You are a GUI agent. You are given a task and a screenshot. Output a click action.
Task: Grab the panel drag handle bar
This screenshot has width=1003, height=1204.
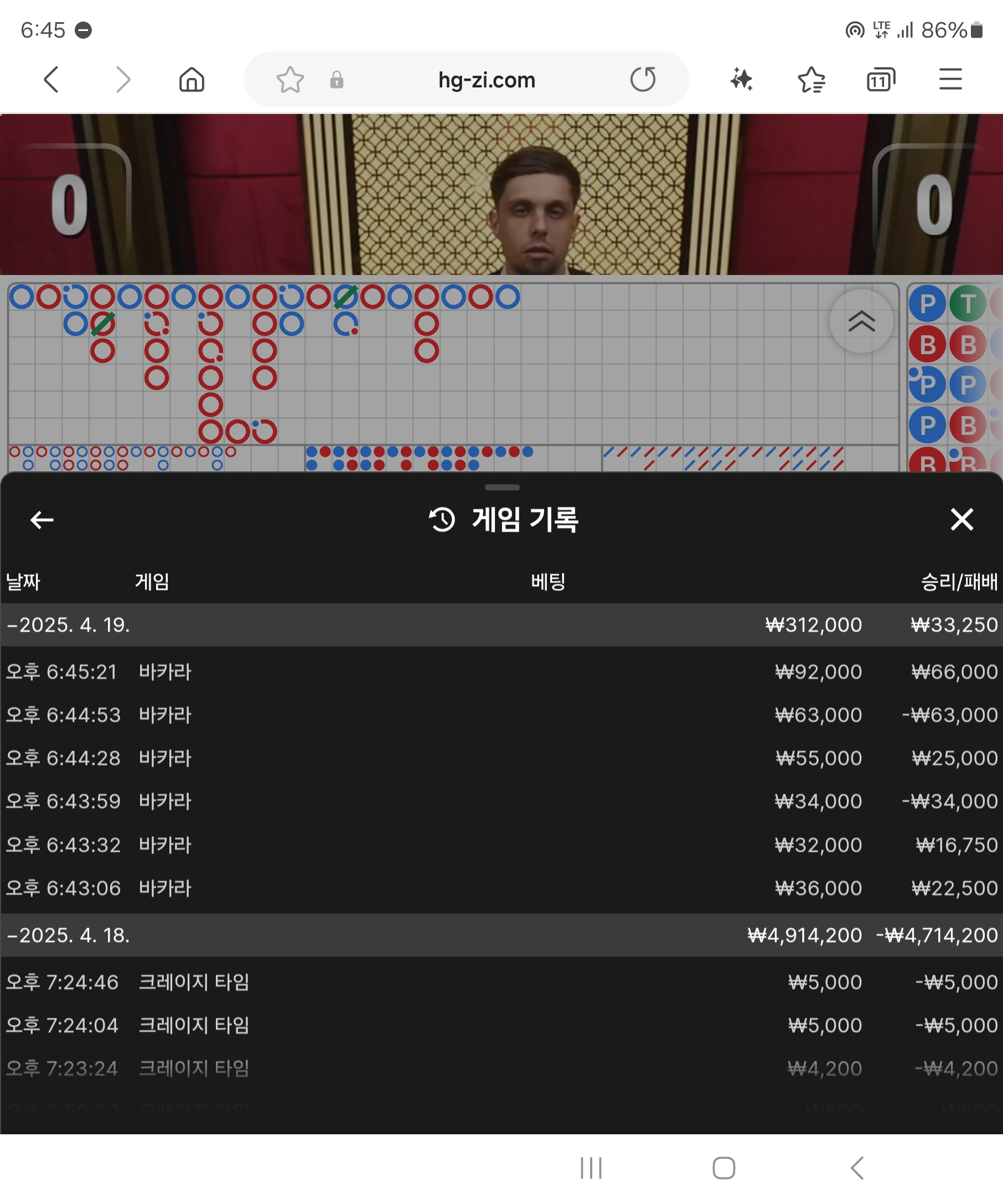pyautogui.click(x=502, y=487)
